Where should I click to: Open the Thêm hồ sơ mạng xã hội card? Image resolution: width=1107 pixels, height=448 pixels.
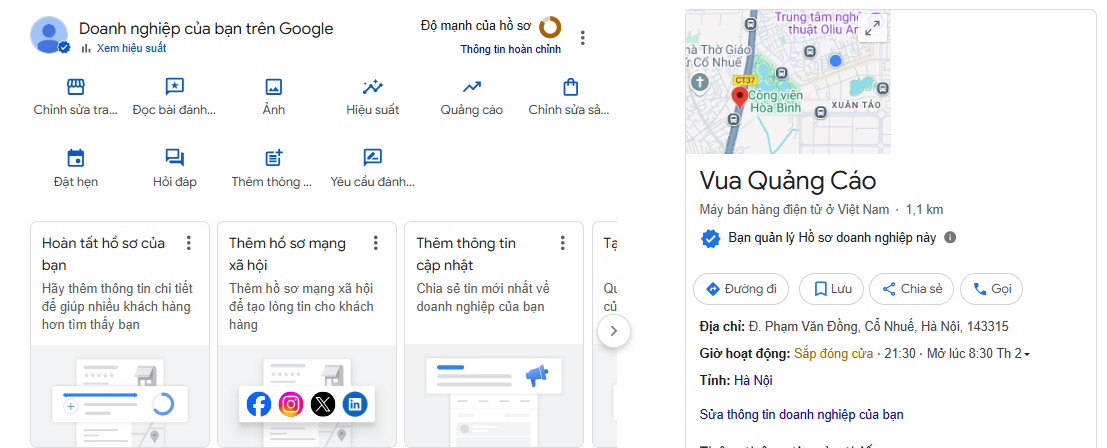point(307,334)
